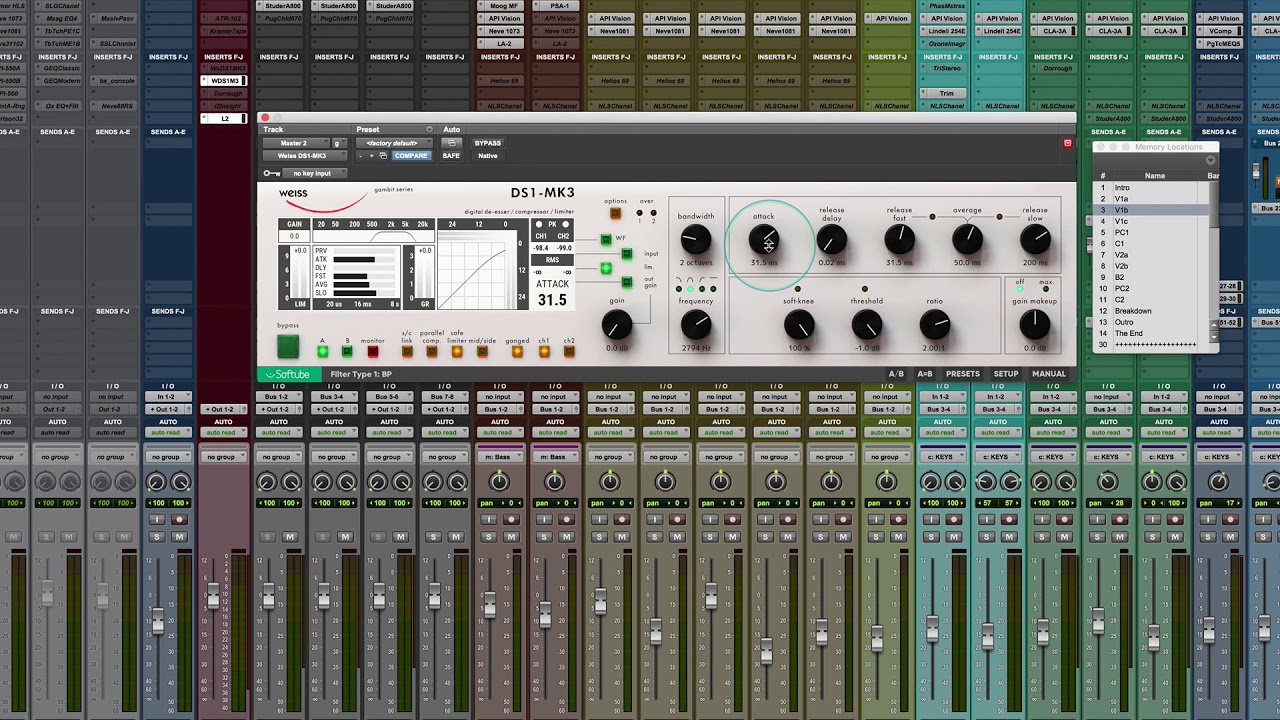Toggle the safe limiter button

[x=457, y=352]
